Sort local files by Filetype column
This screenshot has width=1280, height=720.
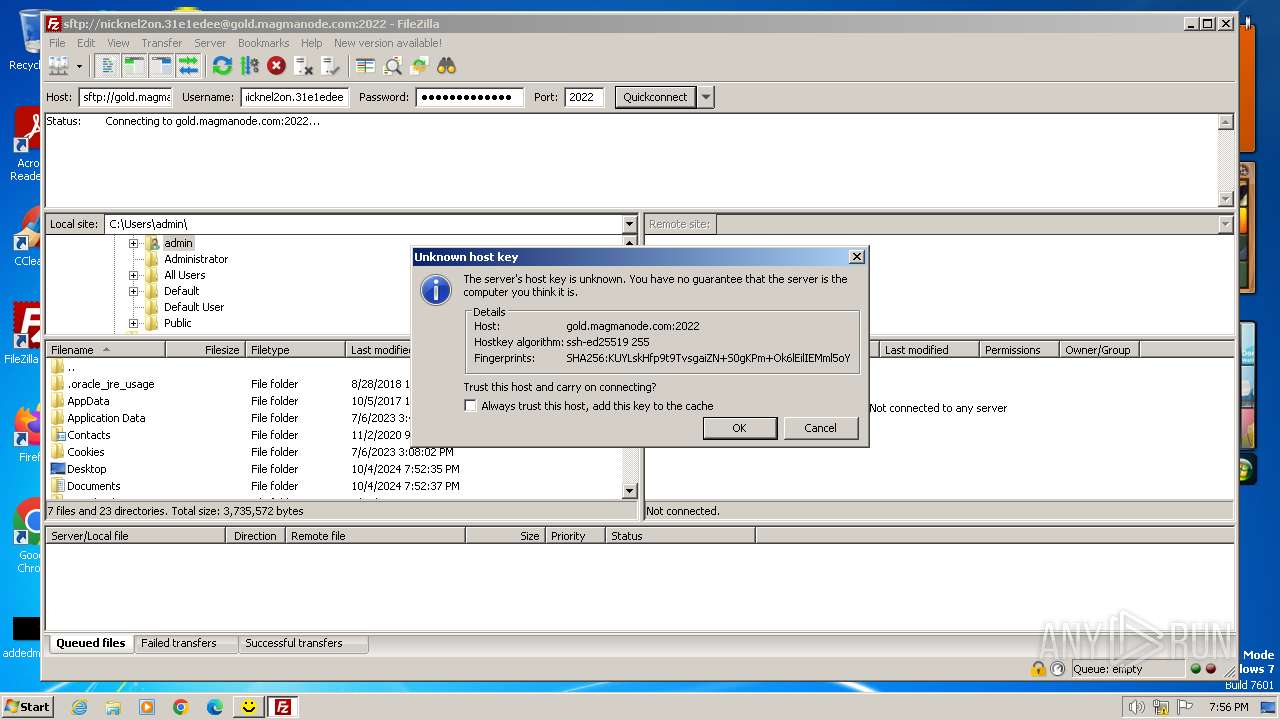[296, 350]
